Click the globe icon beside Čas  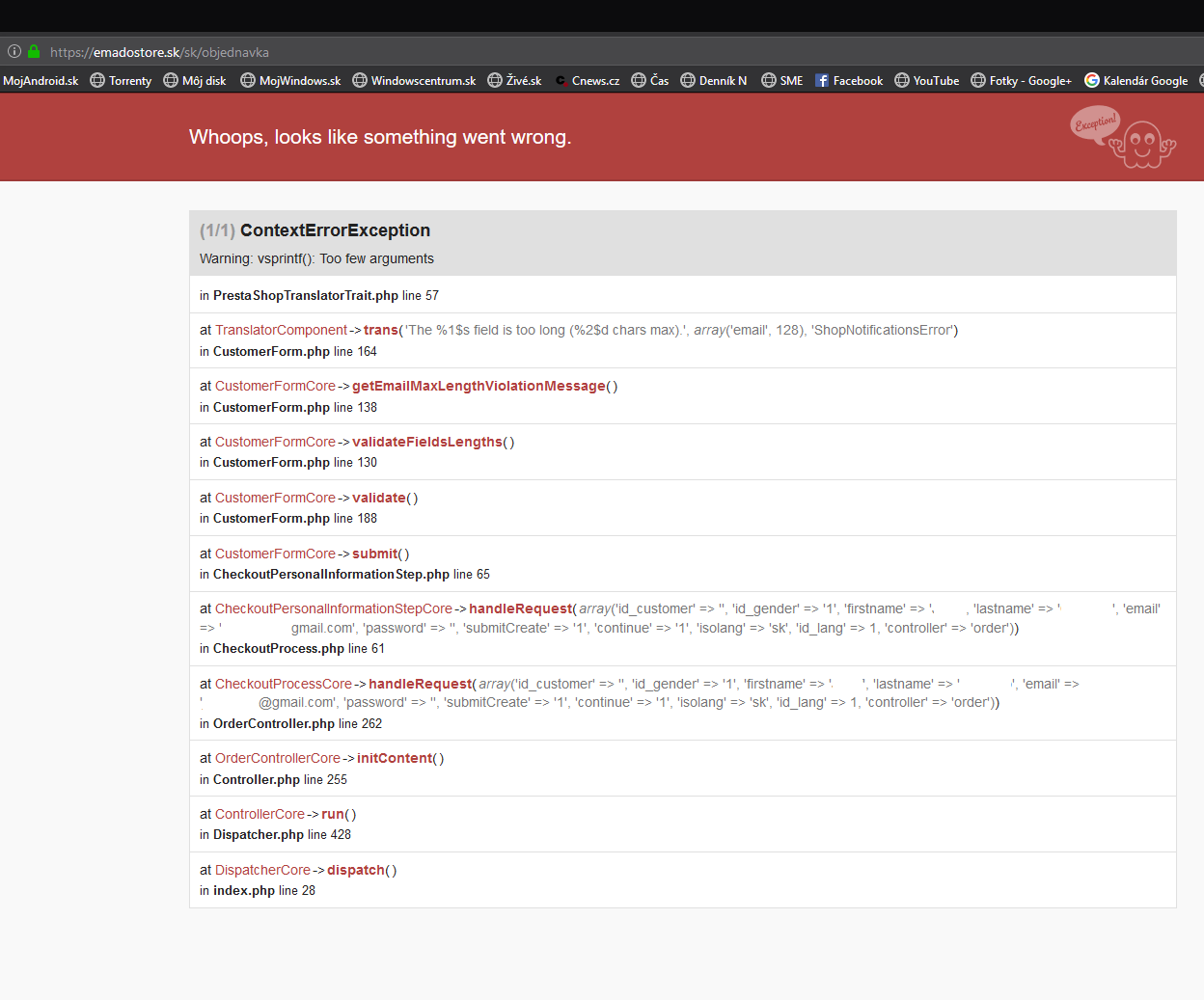pos(639,80)
